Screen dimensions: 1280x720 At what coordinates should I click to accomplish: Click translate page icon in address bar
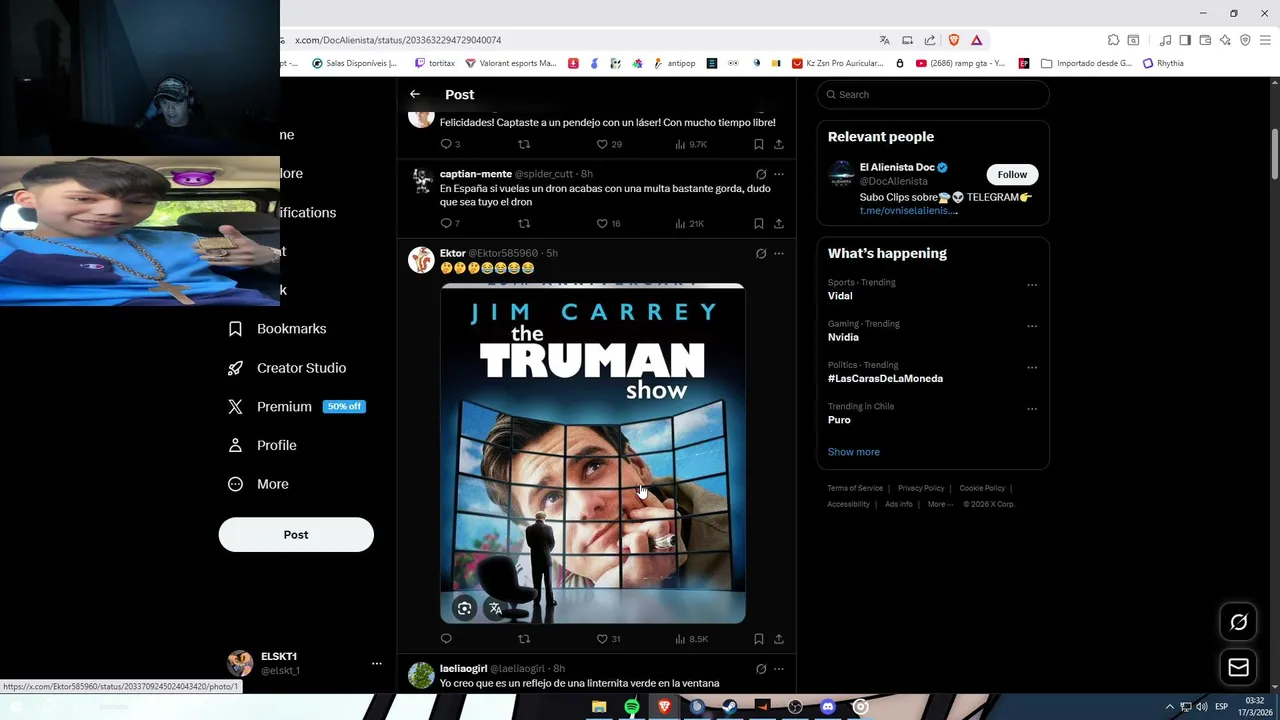pos(884,40)
